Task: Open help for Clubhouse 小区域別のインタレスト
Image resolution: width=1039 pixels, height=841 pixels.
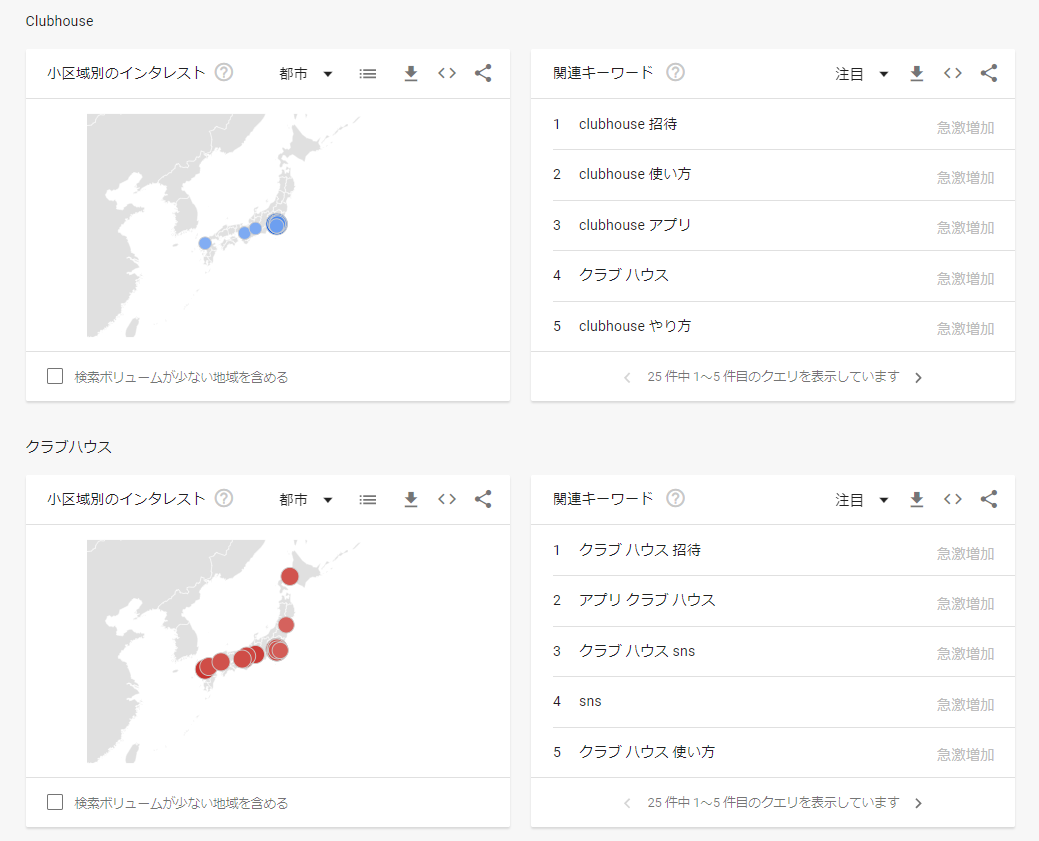Action: 224,72
